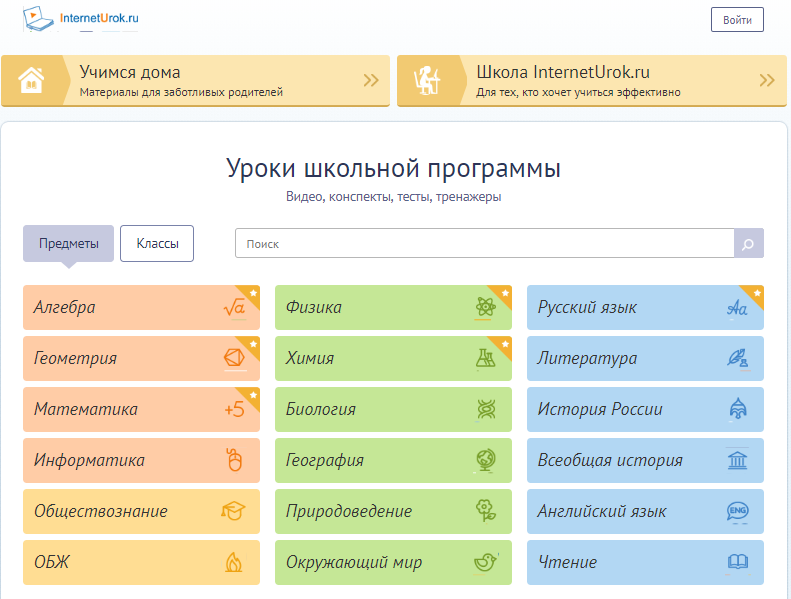Image resolution: width=791 pixels, height=599 pixels.
Task: Open the Чтение subject
Action: point(645,562)
